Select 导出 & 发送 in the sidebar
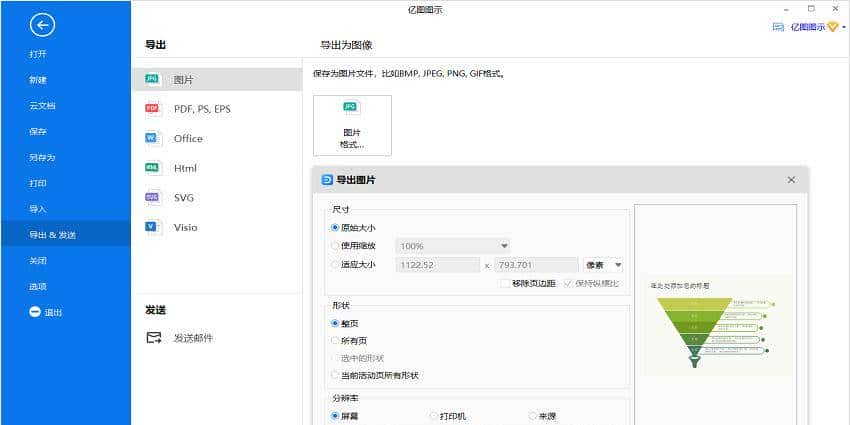 coord(66,235)
